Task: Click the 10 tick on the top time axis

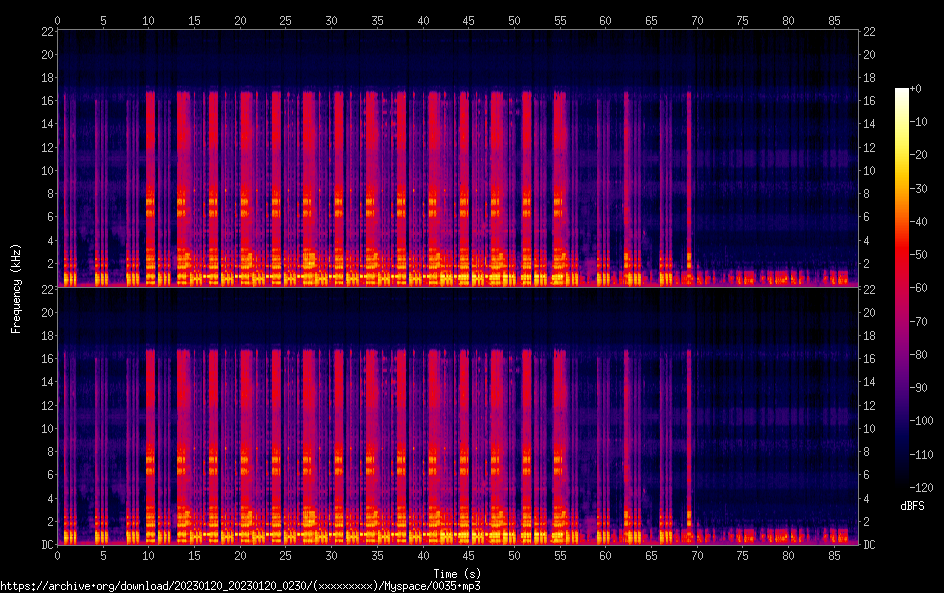Action: click(x=149, y=20)
